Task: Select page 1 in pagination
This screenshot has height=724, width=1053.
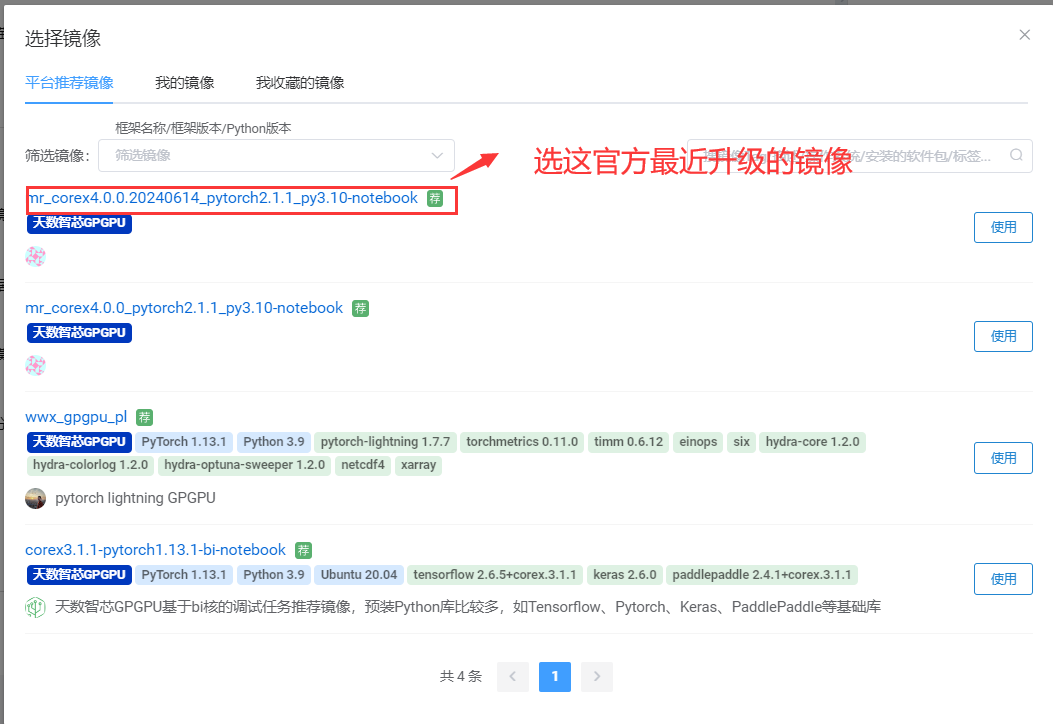Action: click(555, 676)
